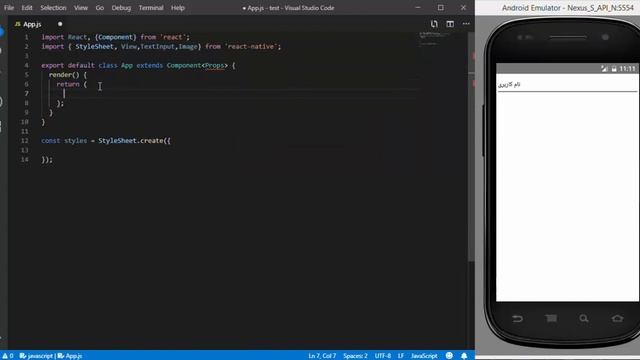Viewport: 640px width, 360px height.
Task: Click the underlined 'Props' identifier
Action: point(215,65)
